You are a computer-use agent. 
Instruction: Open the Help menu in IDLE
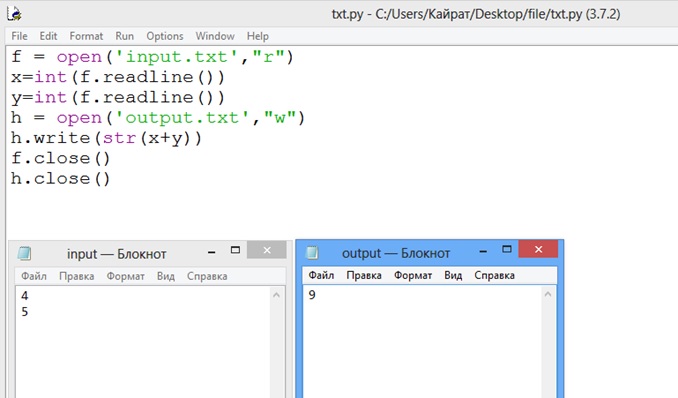[258, 36]
